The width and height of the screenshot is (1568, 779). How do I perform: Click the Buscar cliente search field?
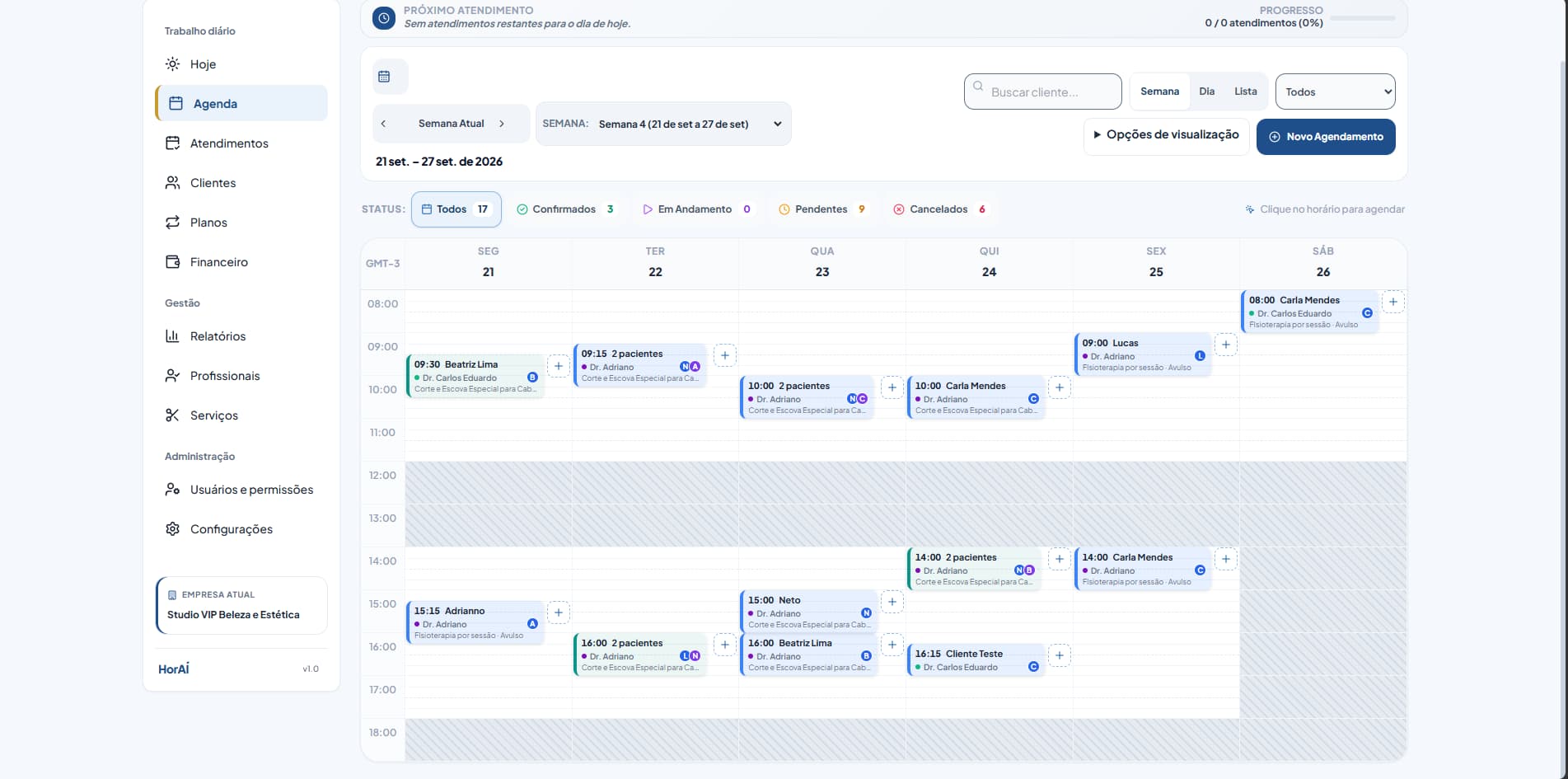tap(1042, 92)
